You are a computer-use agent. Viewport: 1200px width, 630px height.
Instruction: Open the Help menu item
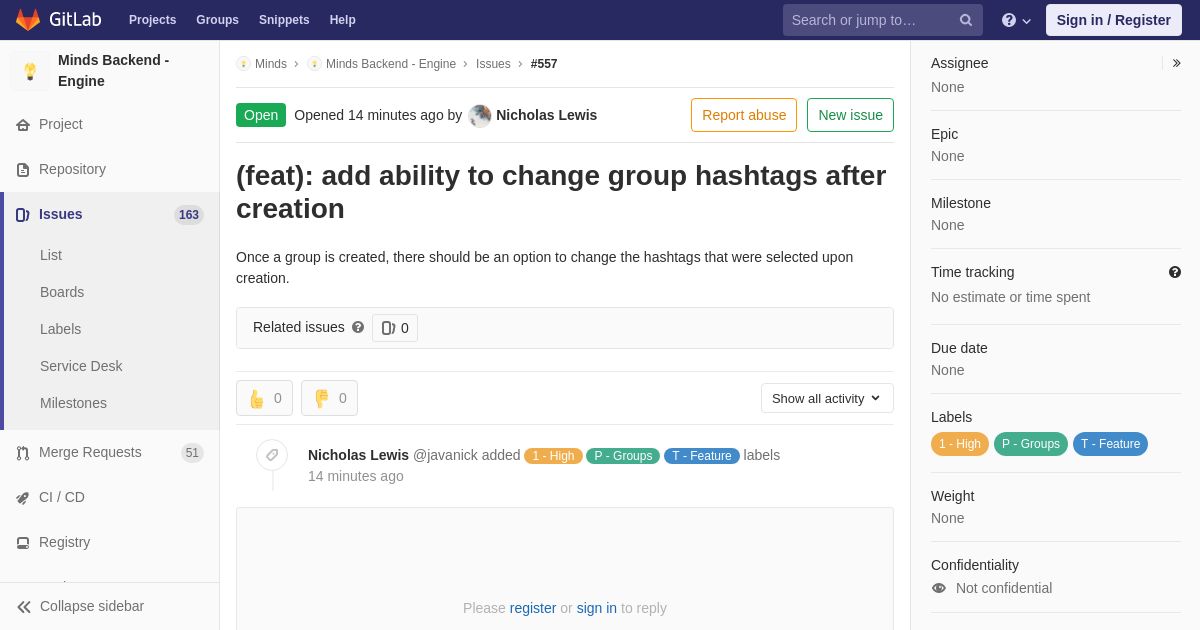point(343,20)
